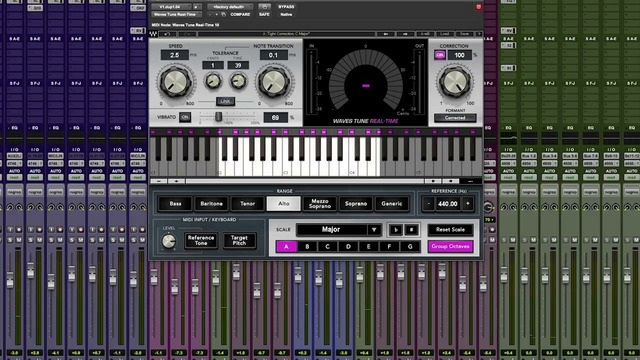Screen dimensions: 640x360
Task: Click the Tolerance Time knob
Action: pyautogui.click(x=238, y=81)
